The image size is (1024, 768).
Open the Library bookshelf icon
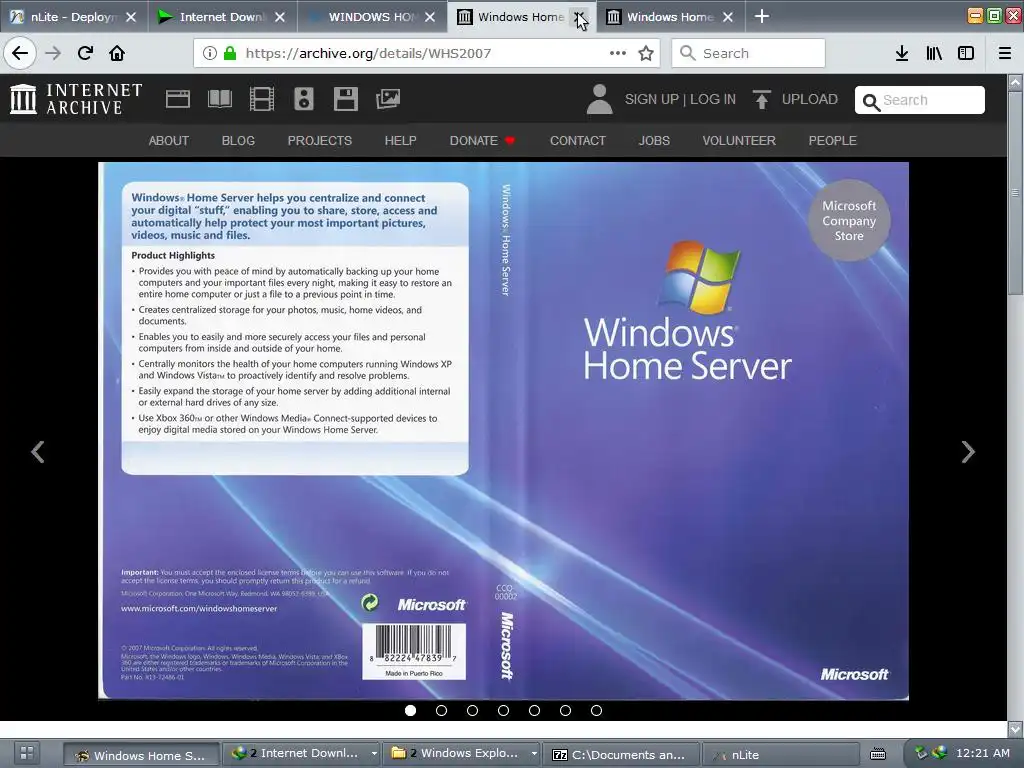(934, 53)
